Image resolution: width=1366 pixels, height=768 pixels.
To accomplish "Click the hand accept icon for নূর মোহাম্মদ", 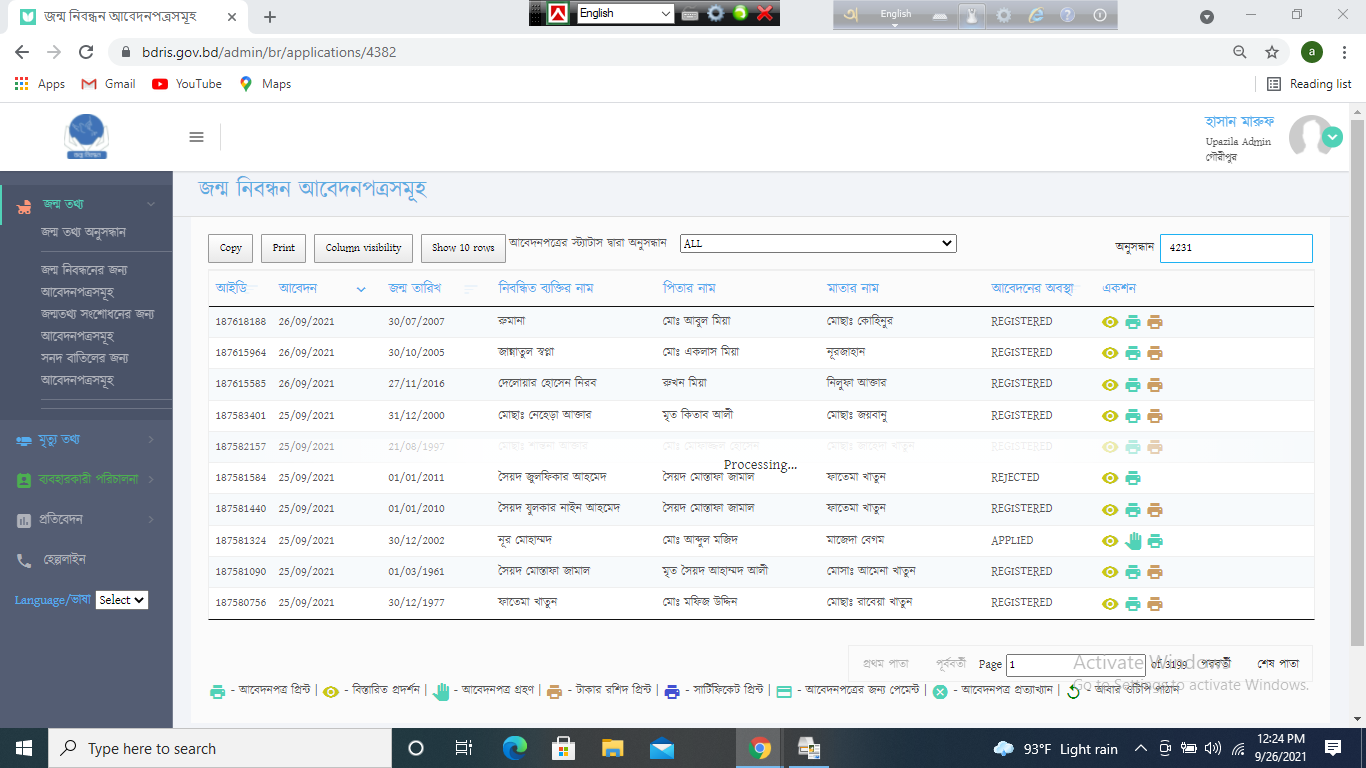I will 1133,541.
